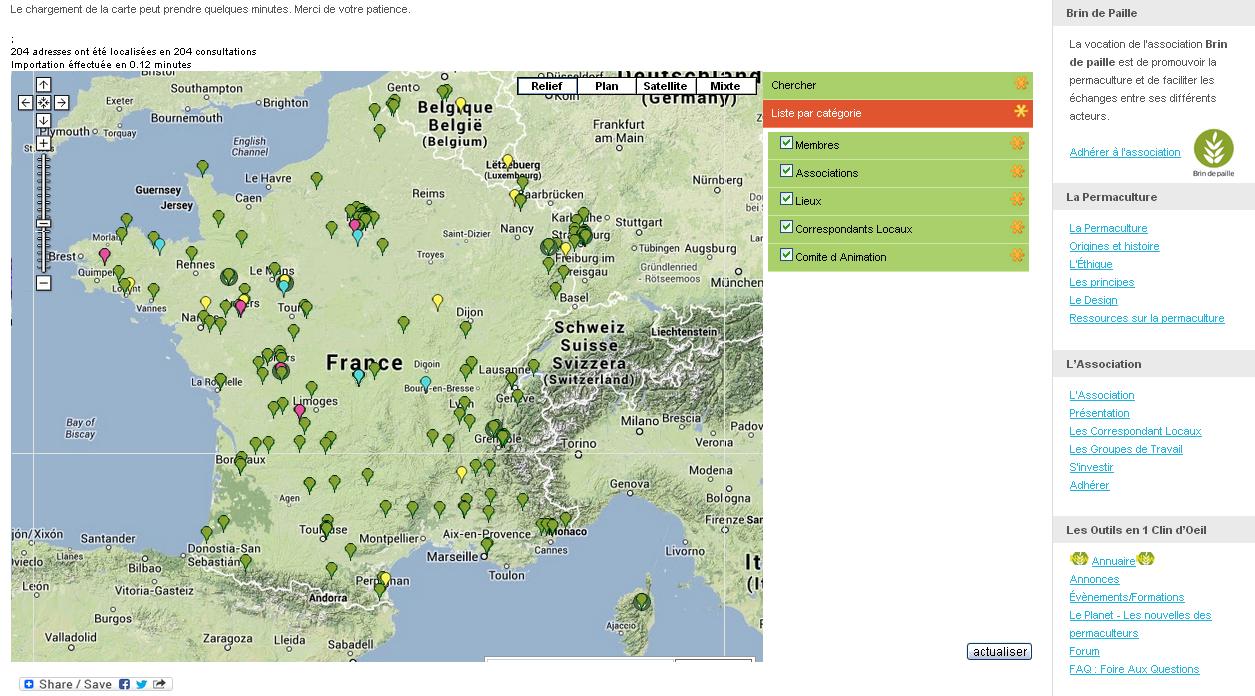This screenshot has width=1255, height=696.
Task: Expand the Lieux category star icon
Action: [1017, 200]
